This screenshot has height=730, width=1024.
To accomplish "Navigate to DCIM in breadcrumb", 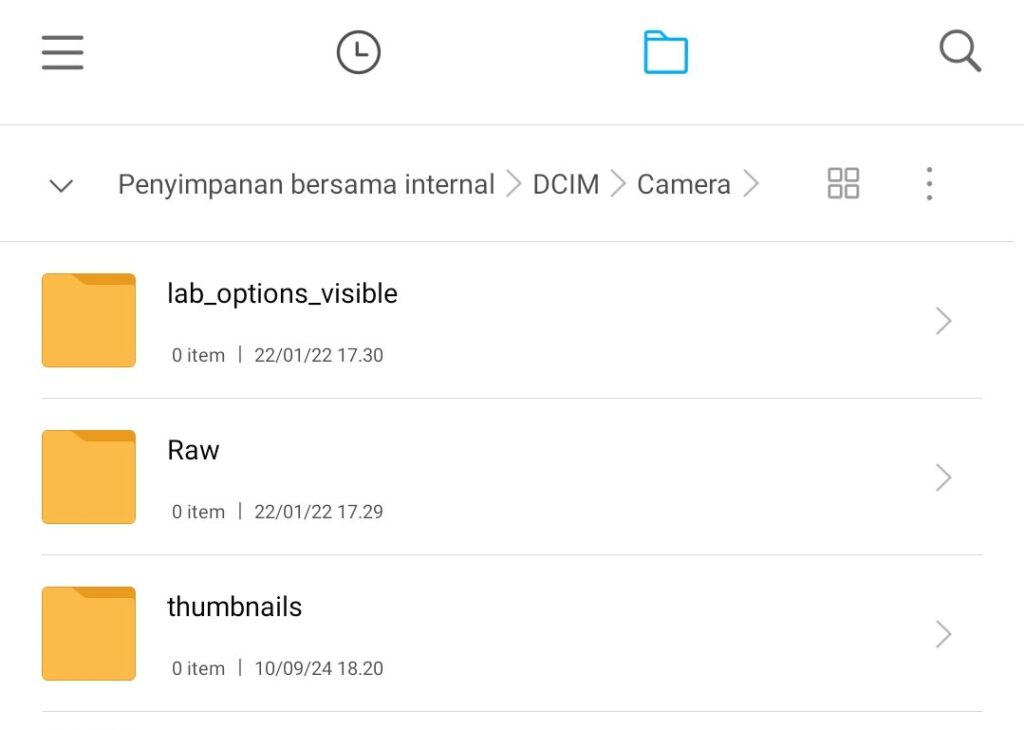I will point(565,185).
